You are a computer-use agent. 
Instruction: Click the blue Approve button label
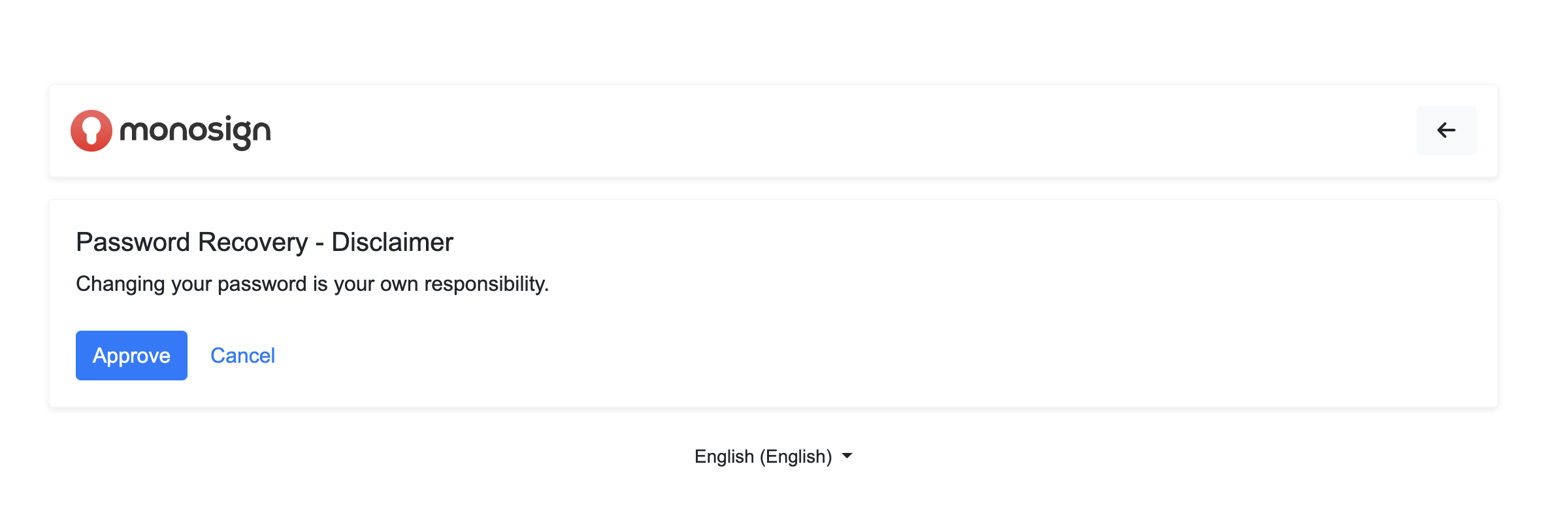(x=131, y=356)
